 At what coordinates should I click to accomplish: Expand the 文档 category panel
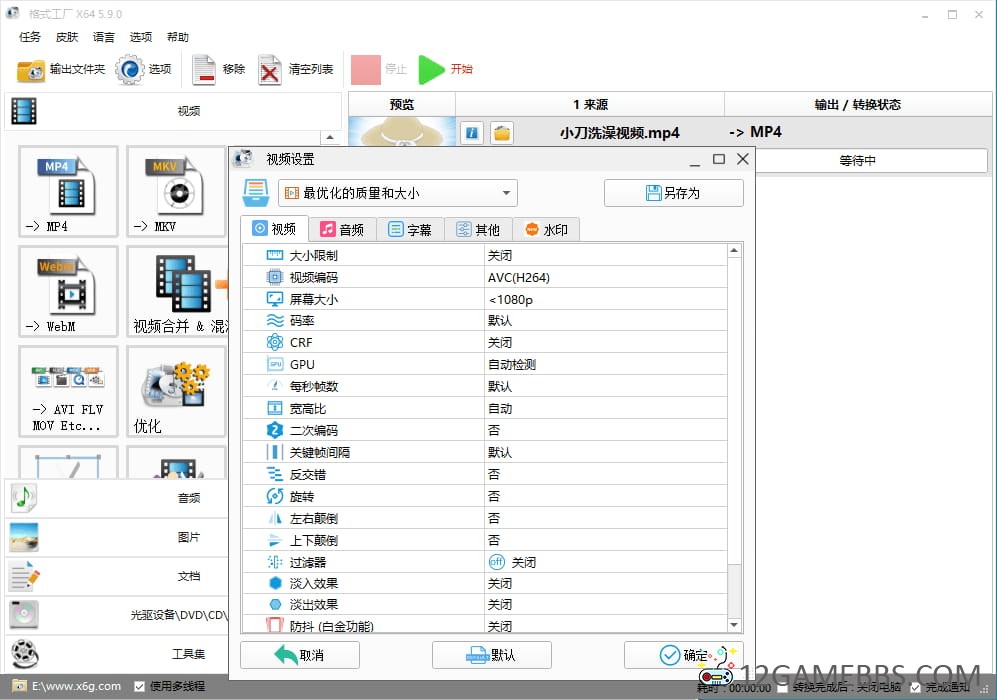[x=118, y=576]
